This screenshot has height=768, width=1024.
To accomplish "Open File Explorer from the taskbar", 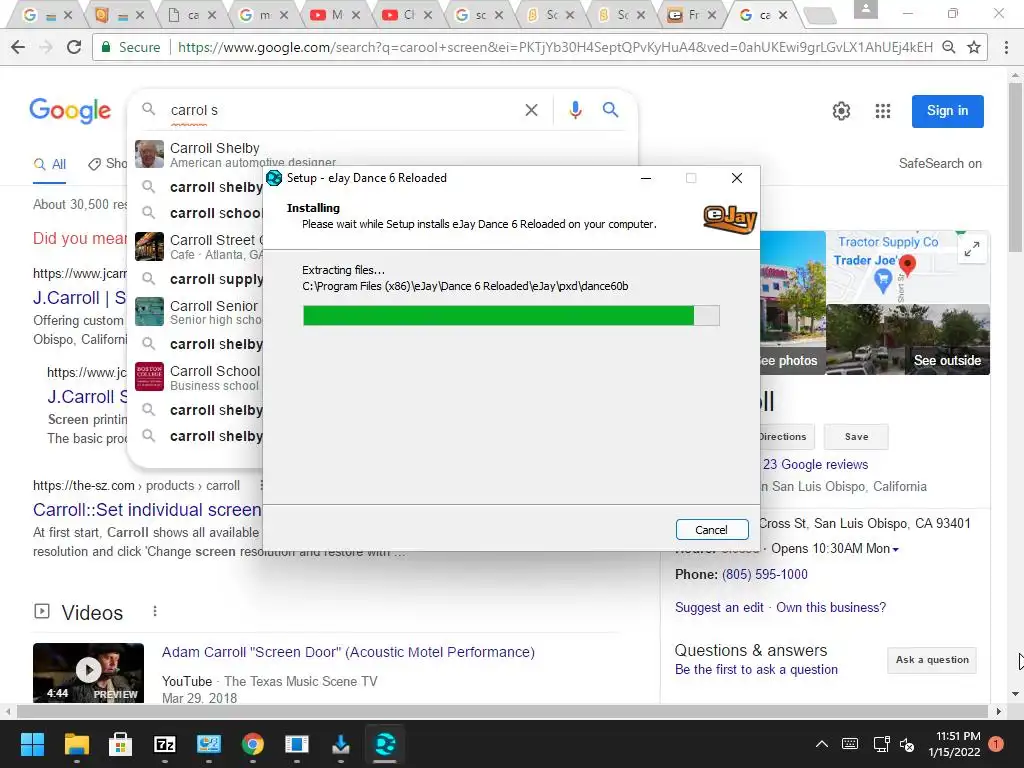I will point(76,744).
